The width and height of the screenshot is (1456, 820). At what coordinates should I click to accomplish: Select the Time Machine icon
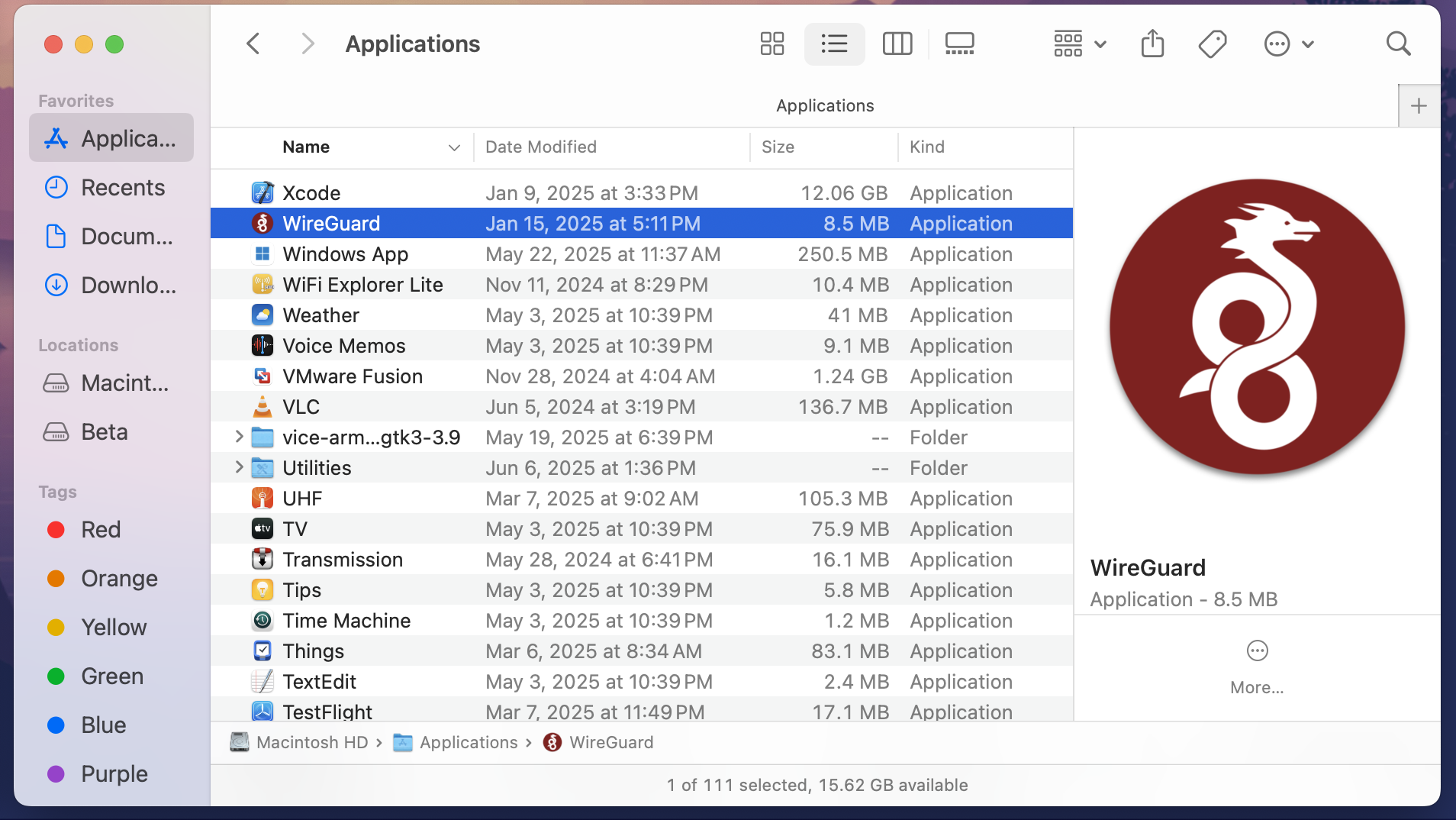tap(263, 620)
